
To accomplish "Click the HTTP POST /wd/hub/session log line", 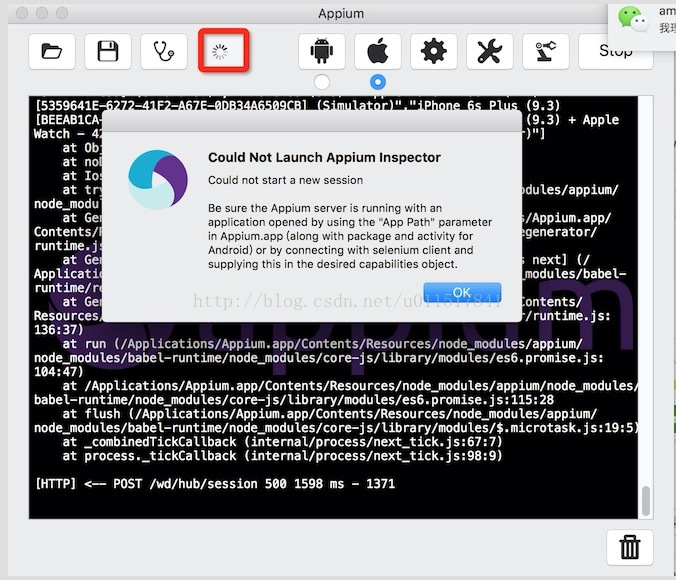I will pos(215,484).
